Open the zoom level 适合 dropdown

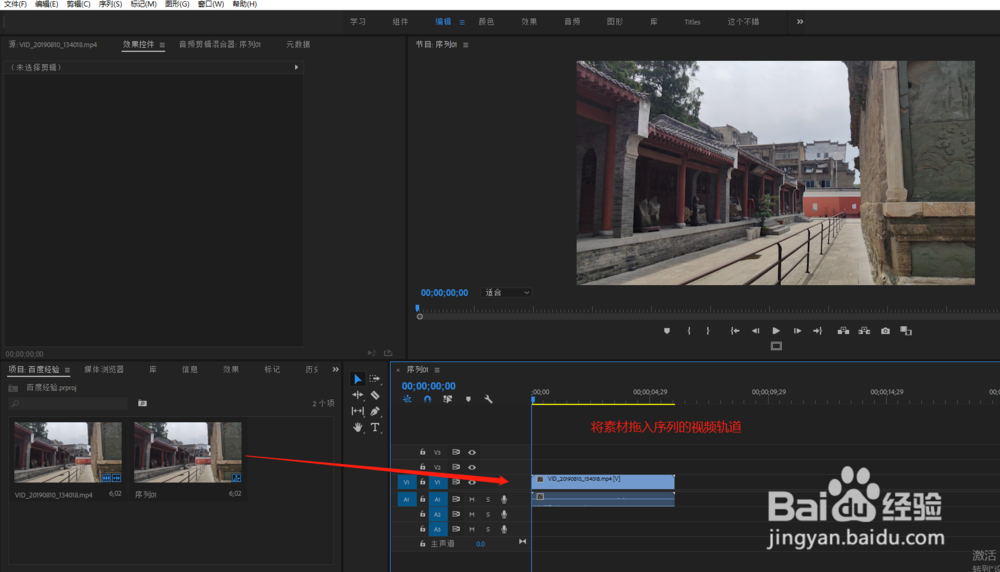(507, 293)
